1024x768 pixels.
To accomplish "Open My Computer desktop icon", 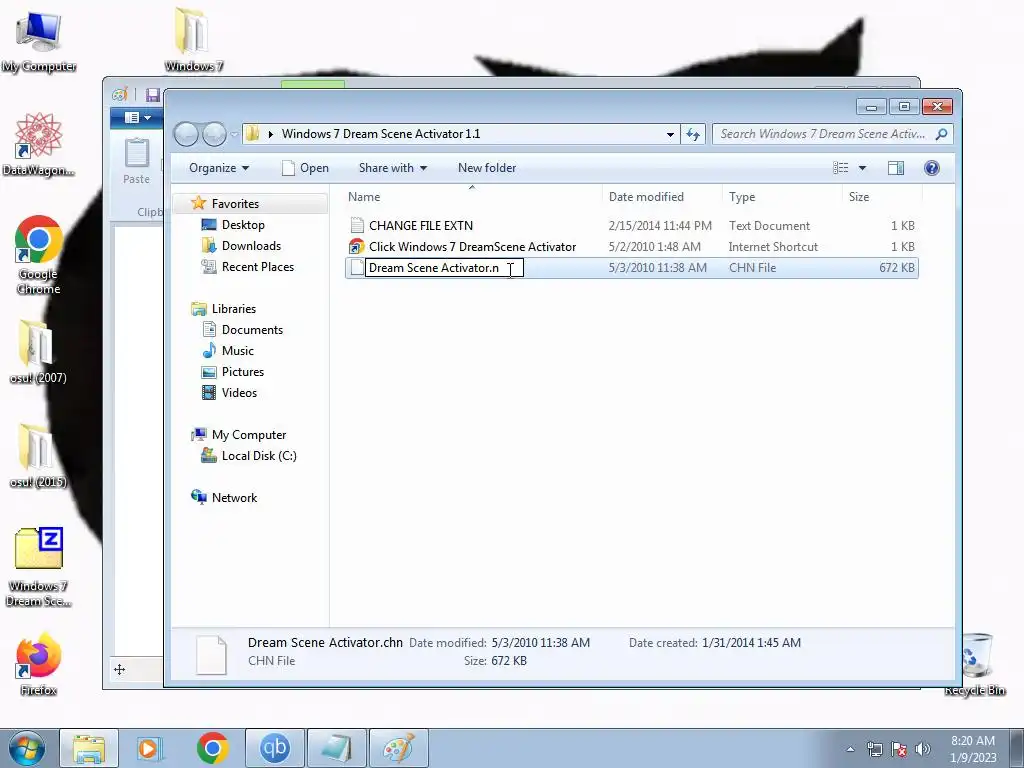I will (x=39, y=41).
